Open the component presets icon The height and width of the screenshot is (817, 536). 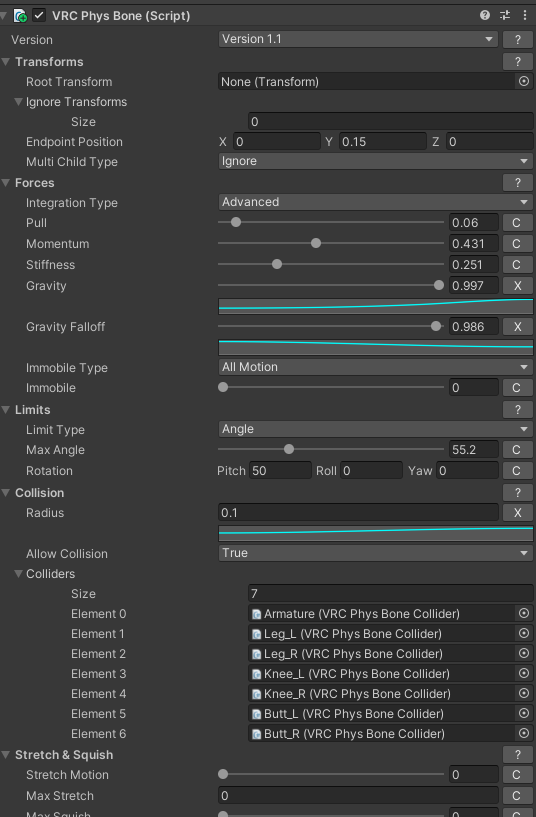[x=505, y=15]
